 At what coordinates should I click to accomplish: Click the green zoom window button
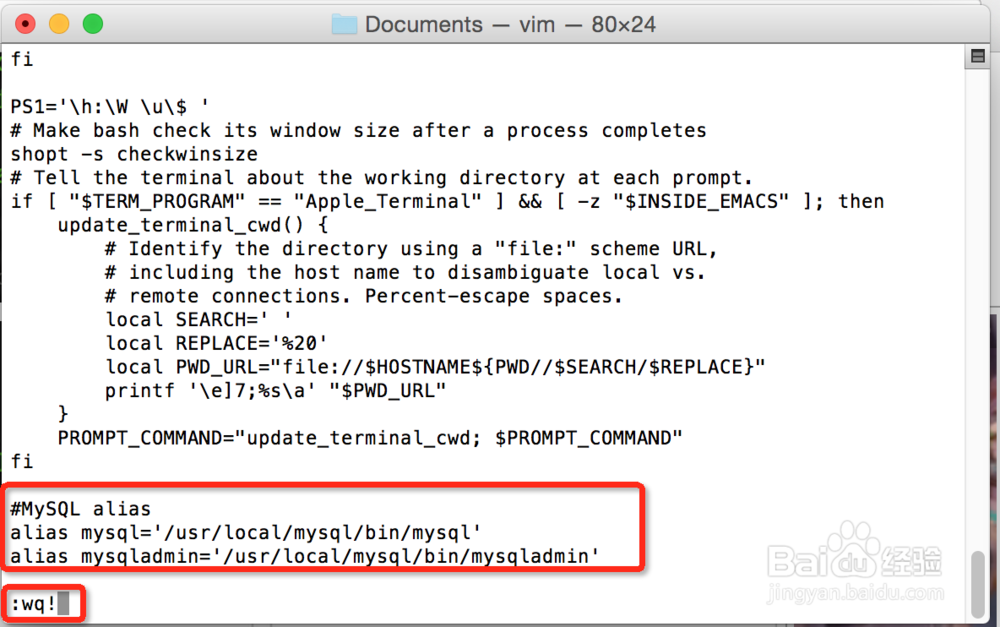pyautogui.click(x=93, y=24)
